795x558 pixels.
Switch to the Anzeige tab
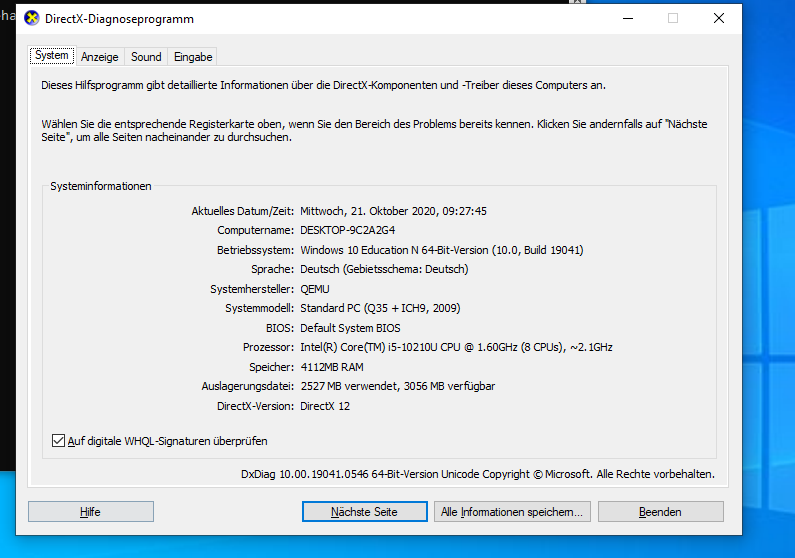tap(99, 57)
